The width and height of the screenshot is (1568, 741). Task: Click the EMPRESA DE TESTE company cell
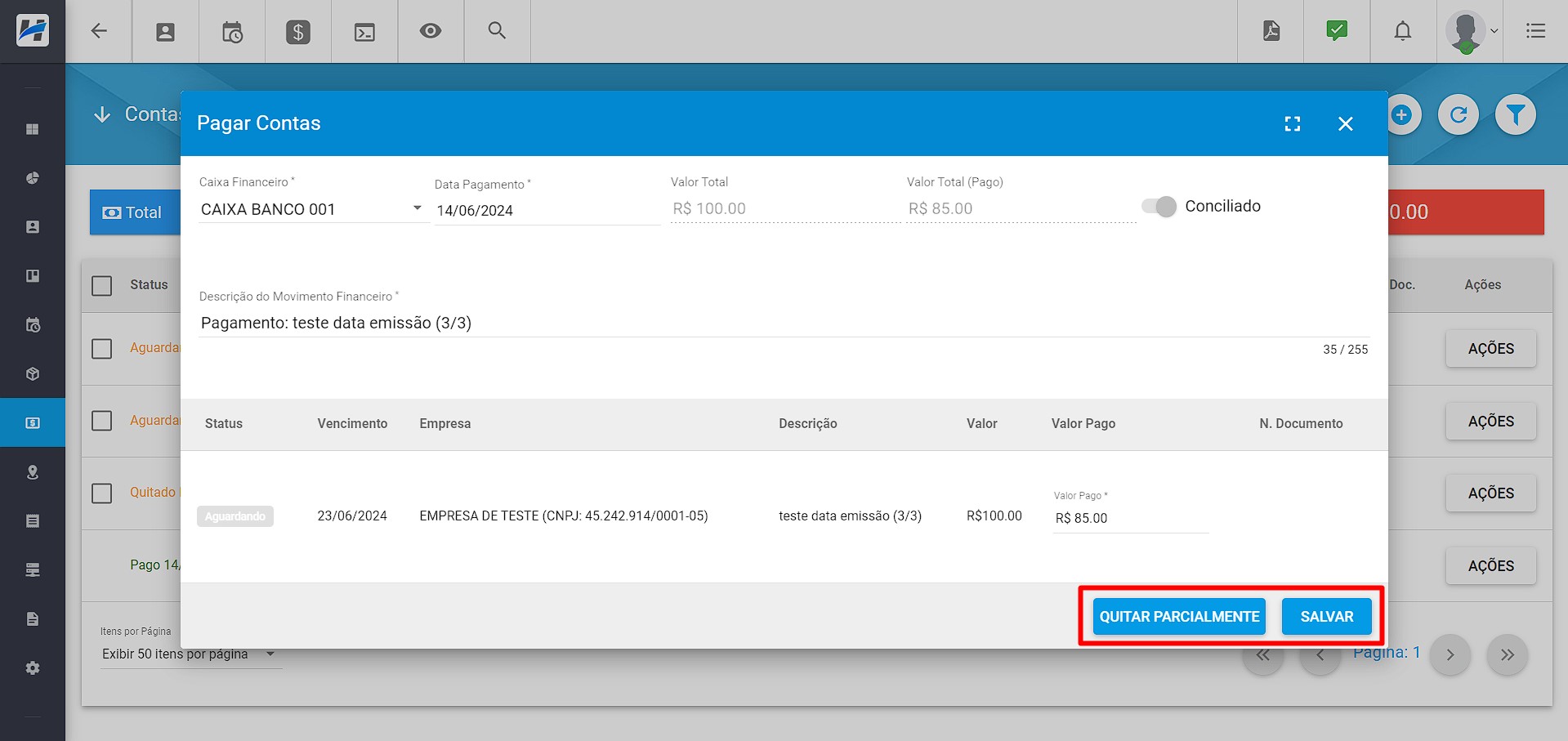pyautogui.click(x=564, y=516)
